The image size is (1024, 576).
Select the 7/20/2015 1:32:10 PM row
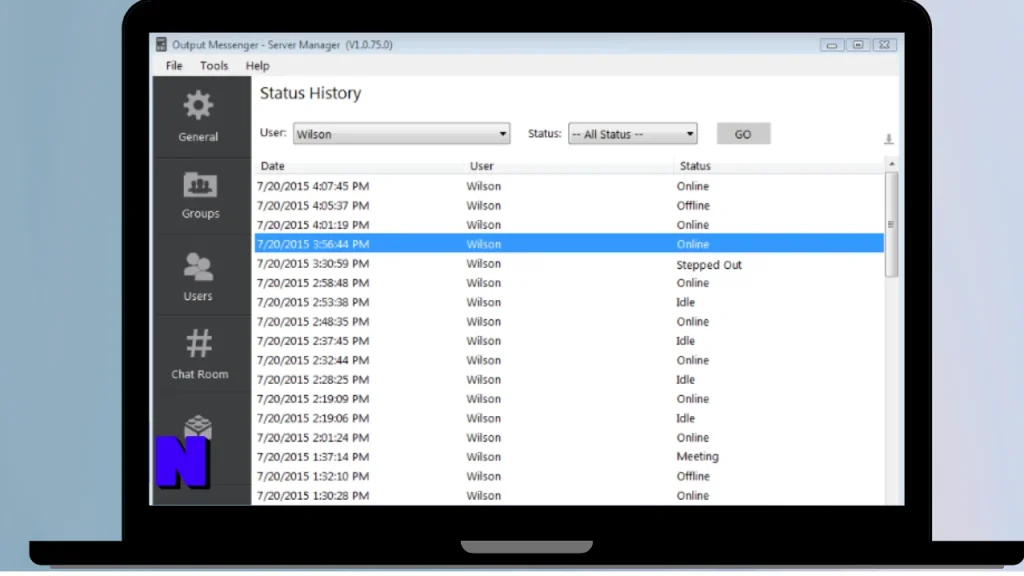click(569, 476)
